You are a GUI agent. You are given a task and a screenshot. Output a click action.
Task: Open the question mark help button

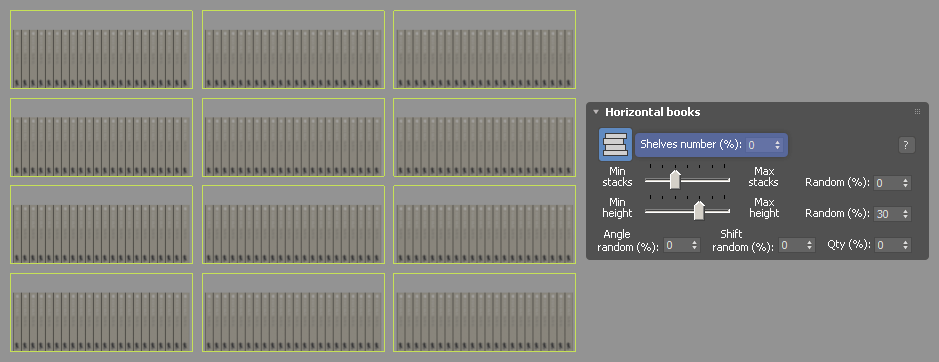click(906, 144)
